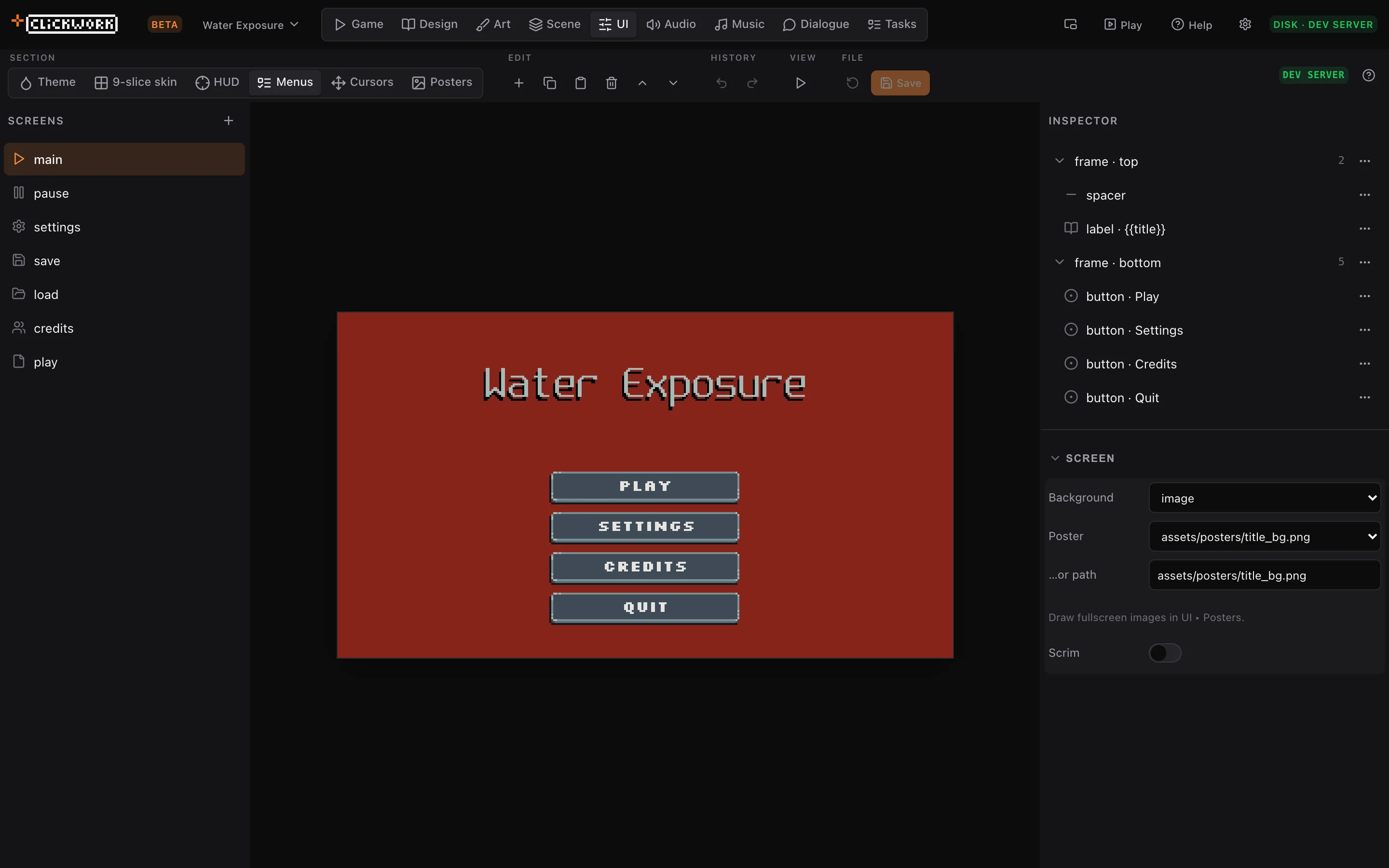
Task: Select the load screen
Action: pyautogui.click(x=124, y=294)
